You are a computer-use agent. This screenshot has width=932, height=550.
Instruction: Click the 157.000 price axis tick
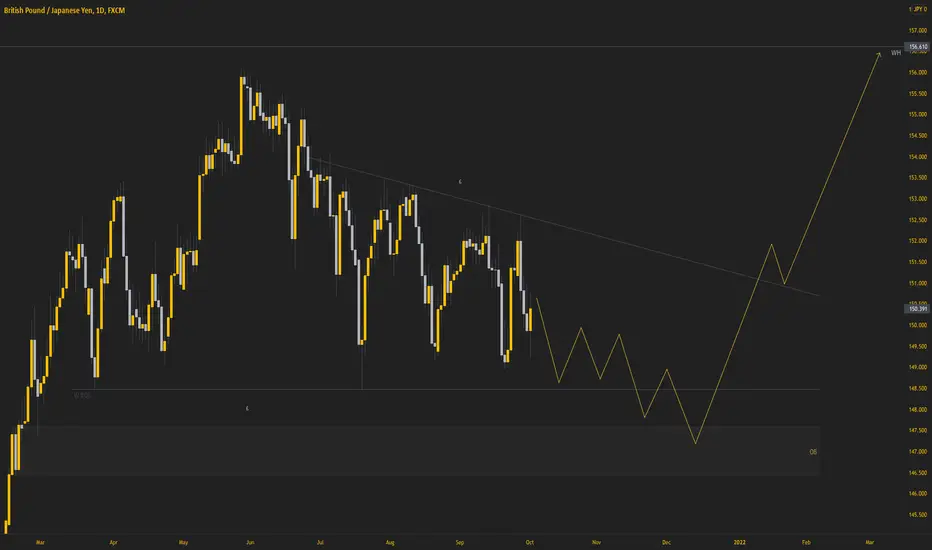917,30
